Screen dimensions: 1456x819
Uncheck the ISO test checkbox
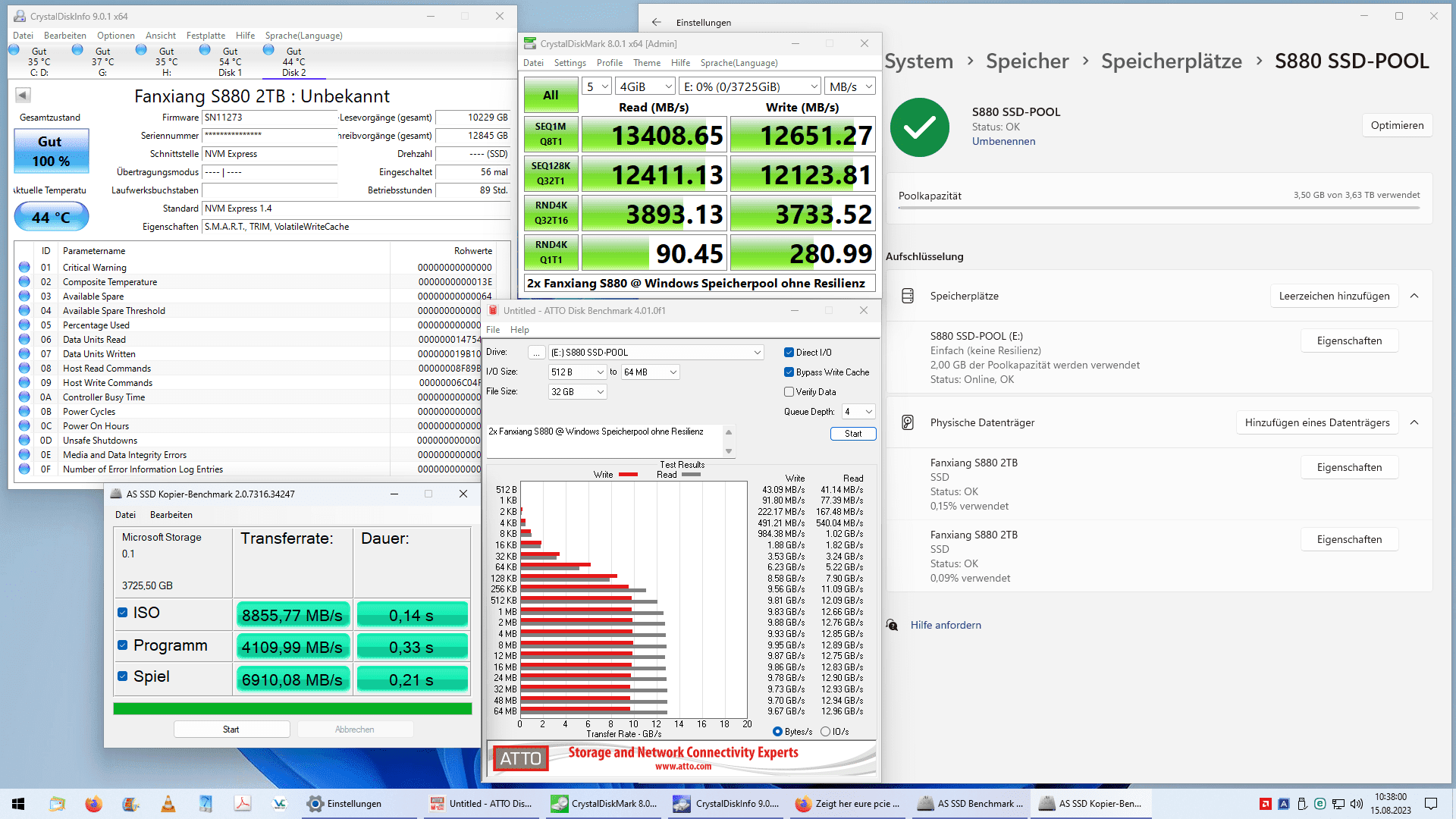pyautogui.click(x=123, y=613)
